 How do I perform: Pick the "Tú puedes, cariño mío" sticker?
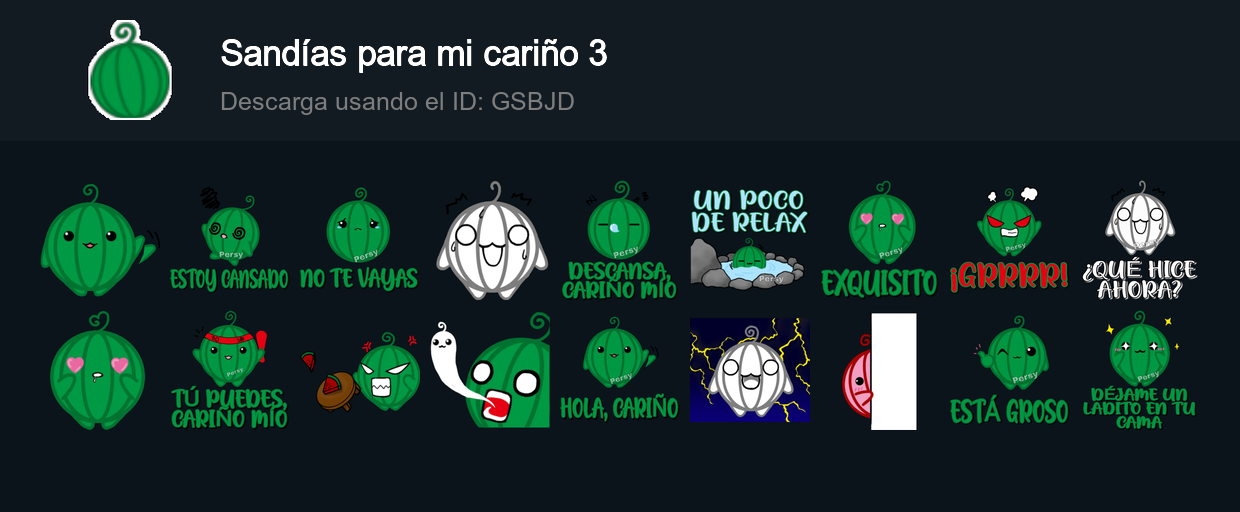click(x=230, y=370)
